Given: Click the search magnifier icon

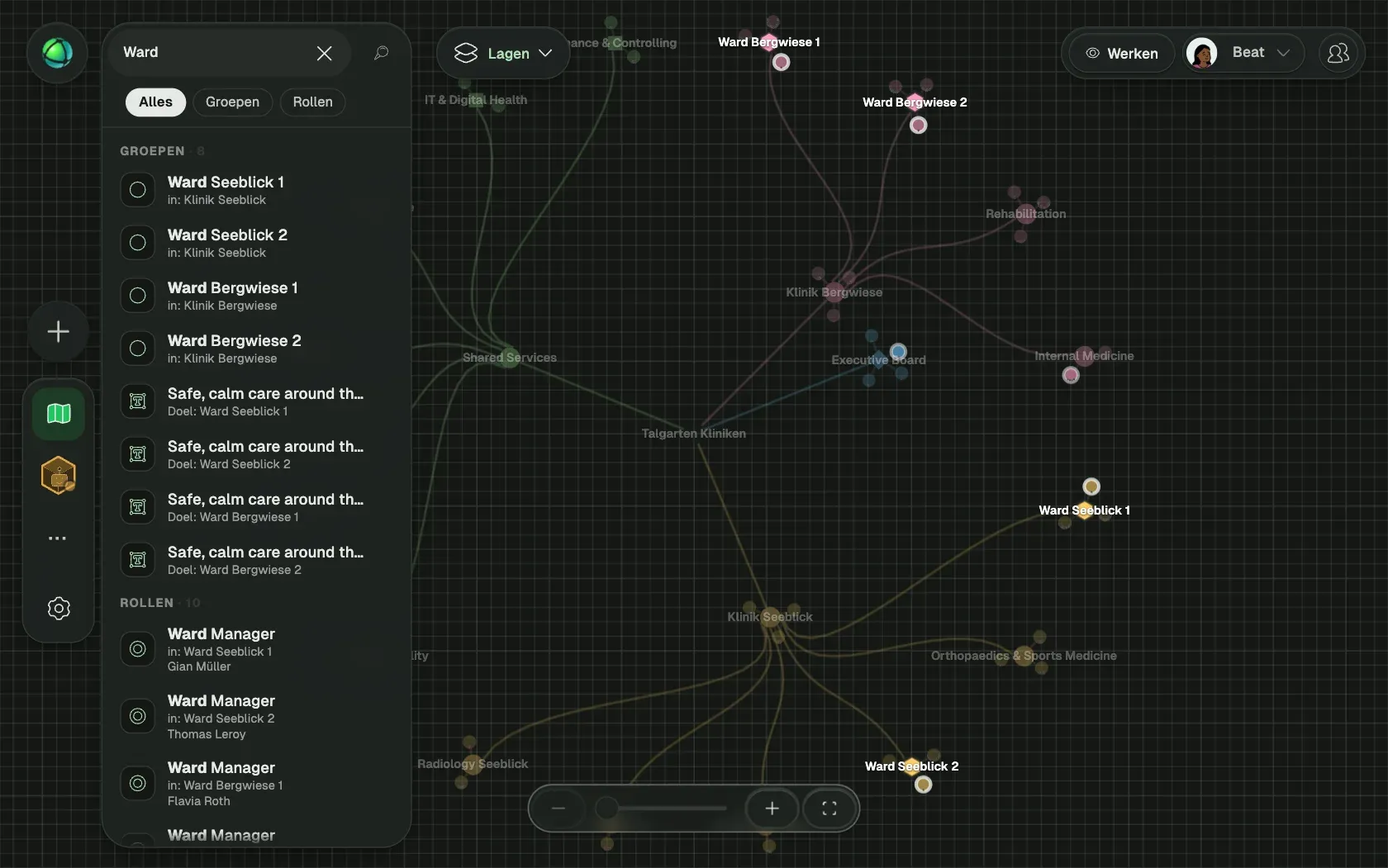Looking at the screenshot, I should (381, 53).
